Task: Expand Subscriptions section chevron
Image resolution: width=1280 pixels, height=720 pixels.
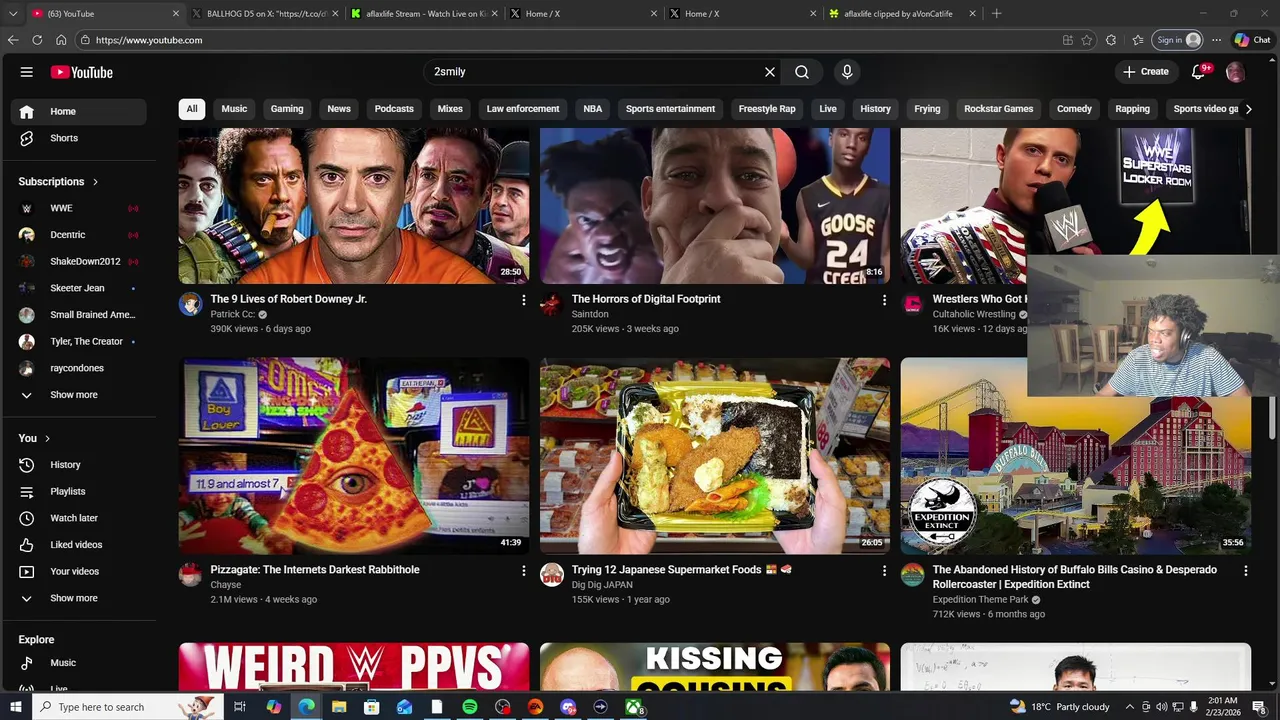Action: (95, 182)
